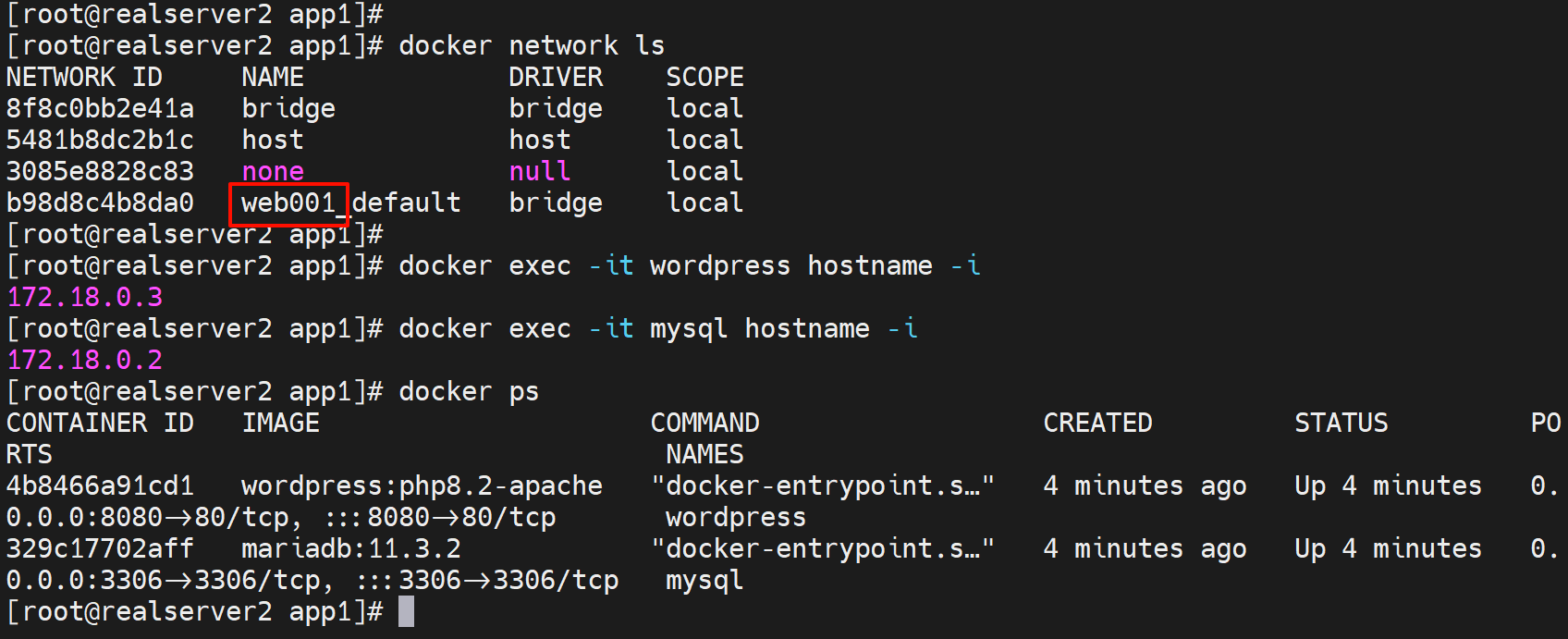Click the magenta 'null' driver entry
This screenshot has width=1568, height=639.
tap(540, 172)
